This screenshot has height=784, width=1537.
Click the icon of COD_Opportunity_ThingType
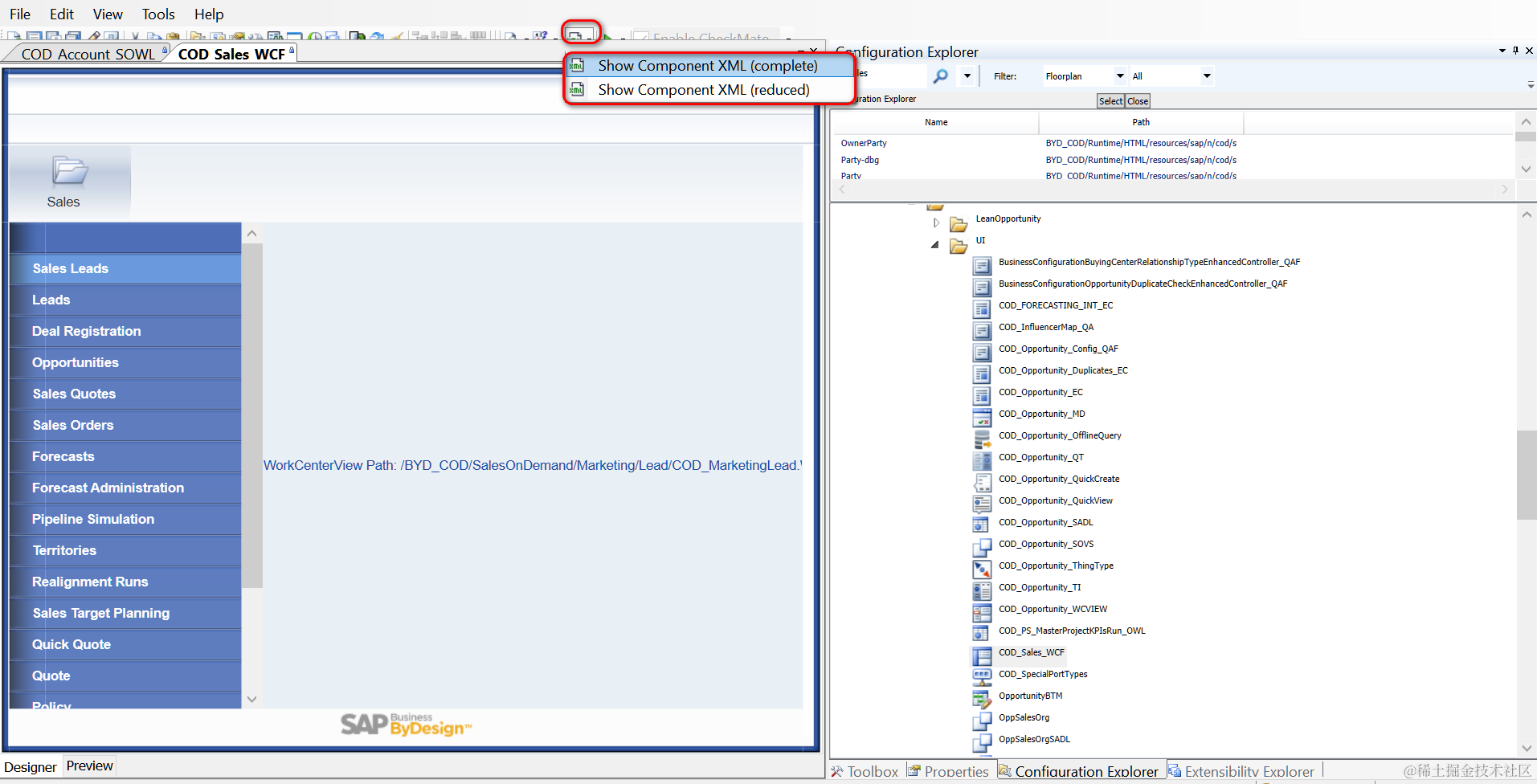click(x=982, y=569)
